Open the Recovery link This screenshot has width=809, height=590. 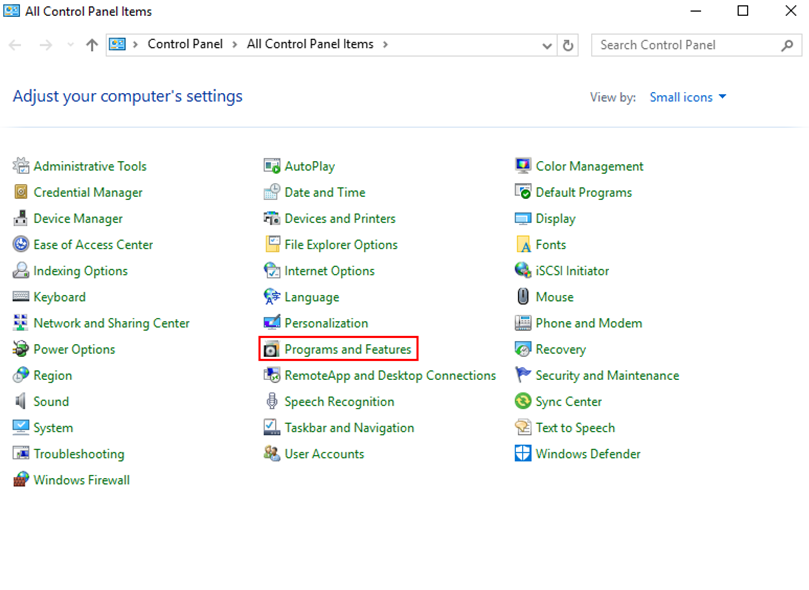coord(560,349)
